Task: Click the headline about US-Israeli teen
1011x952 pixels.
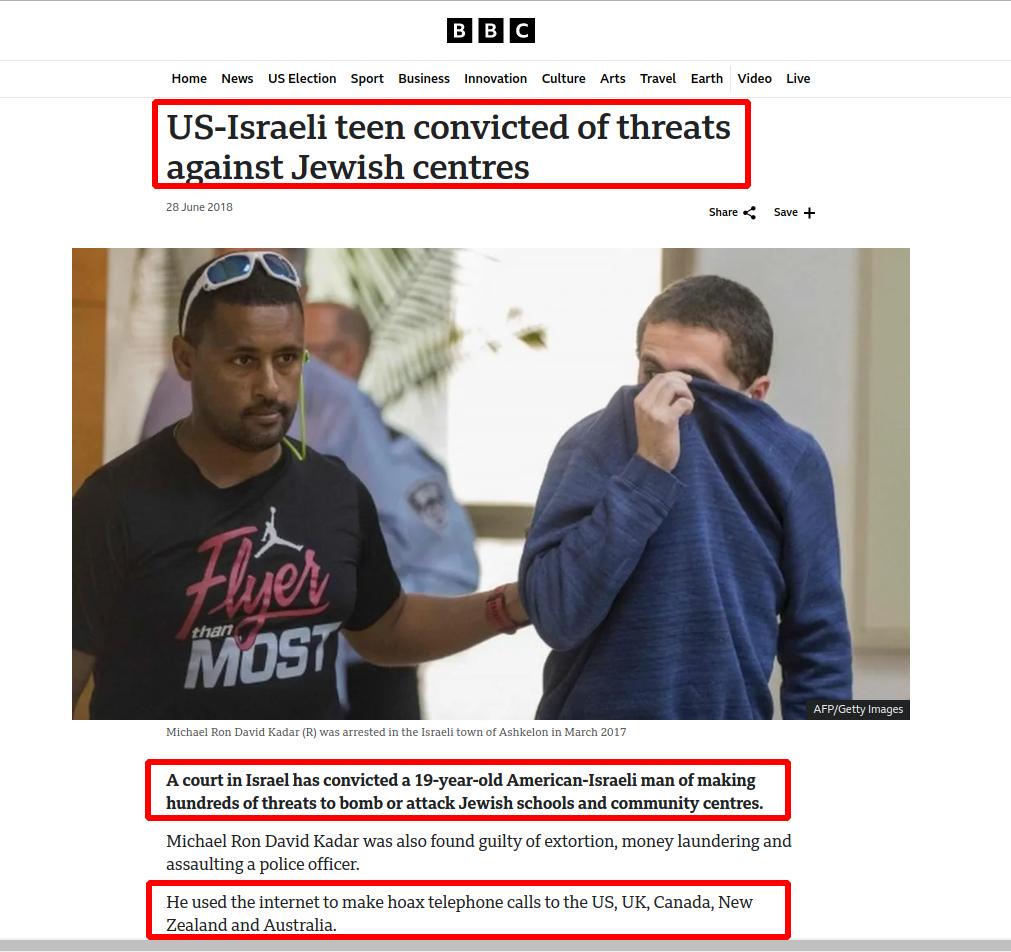Action: coord(449,147)
